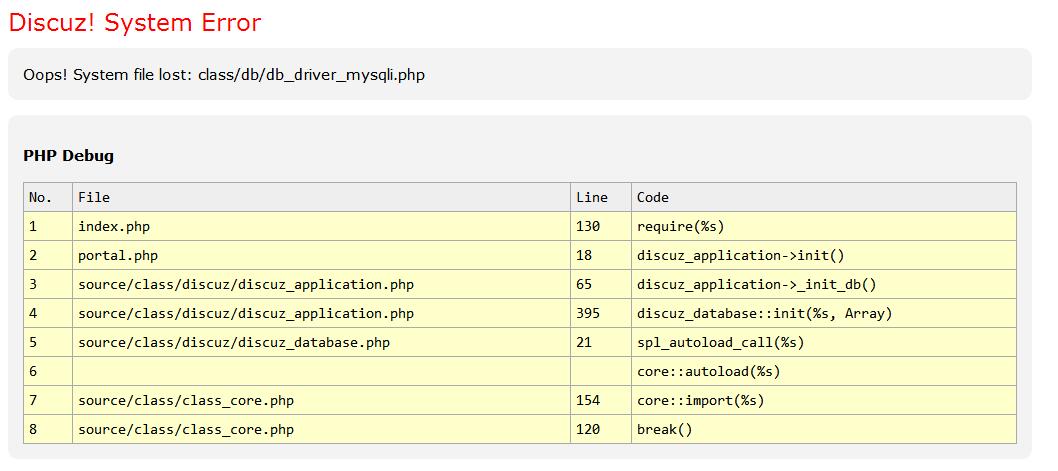The width and height of the screenshot is (1058, 471).
Task: Select the discuz_database.php file path cell
Action: [321, 343]
